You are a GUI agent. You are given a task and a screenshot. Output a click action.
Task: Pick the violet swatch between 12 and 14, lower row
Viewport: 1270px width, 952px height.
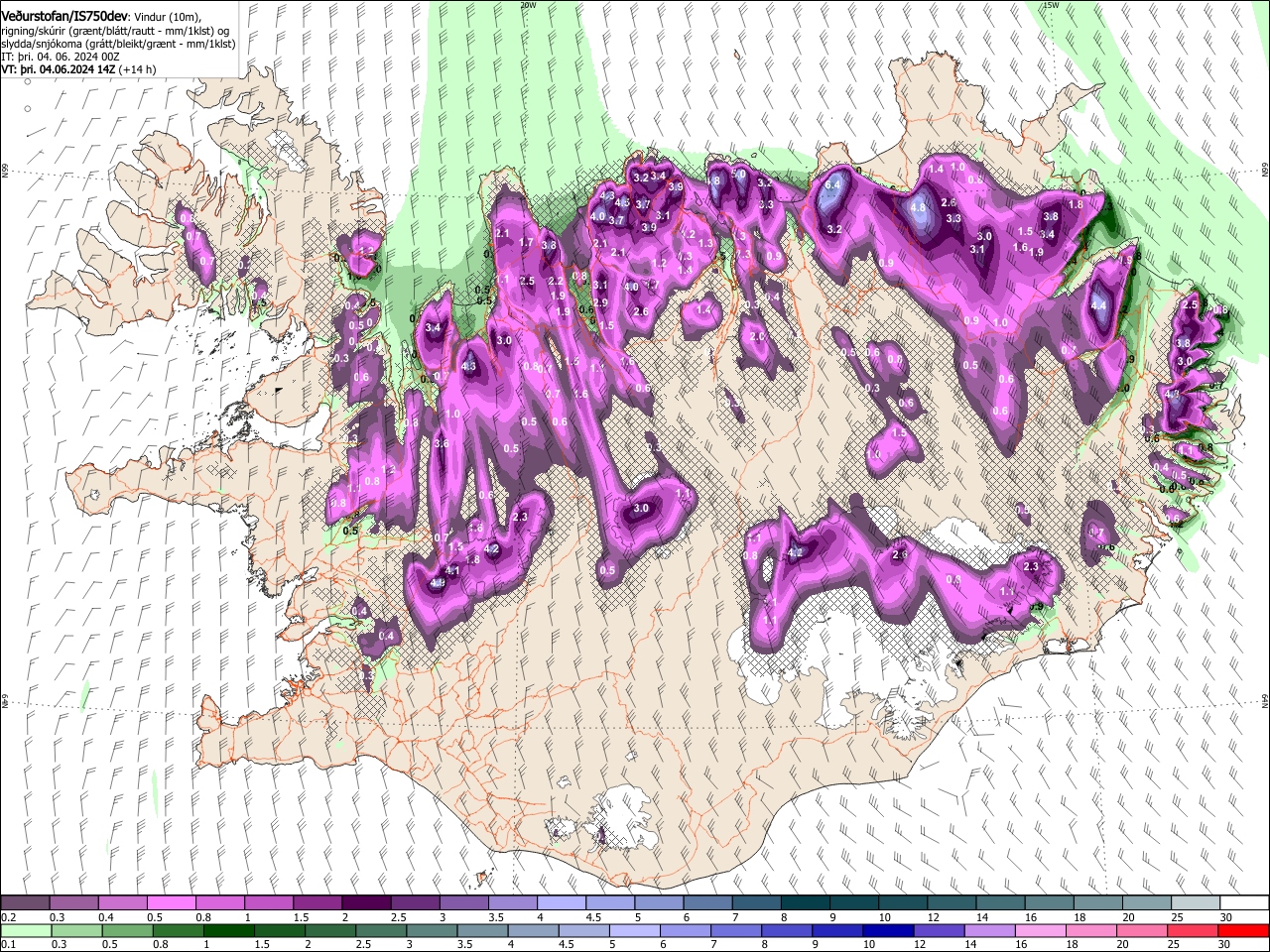pyautogui.click(x=940, y=930)
